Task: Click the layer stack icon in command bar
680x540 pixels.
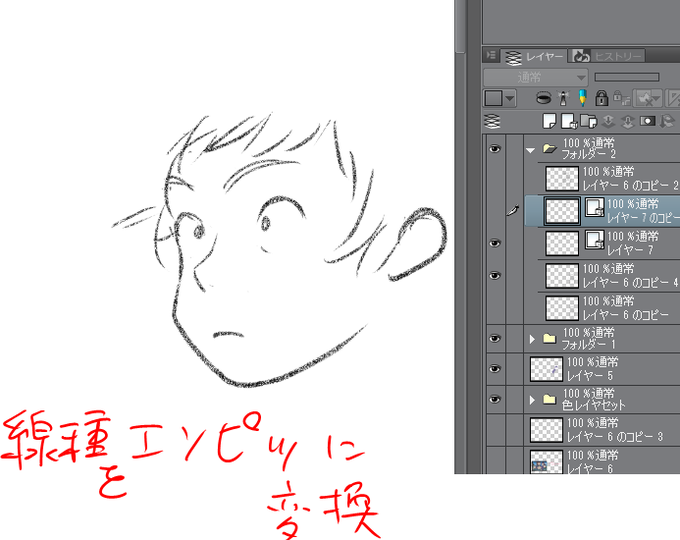Action: tap(492, 121)
